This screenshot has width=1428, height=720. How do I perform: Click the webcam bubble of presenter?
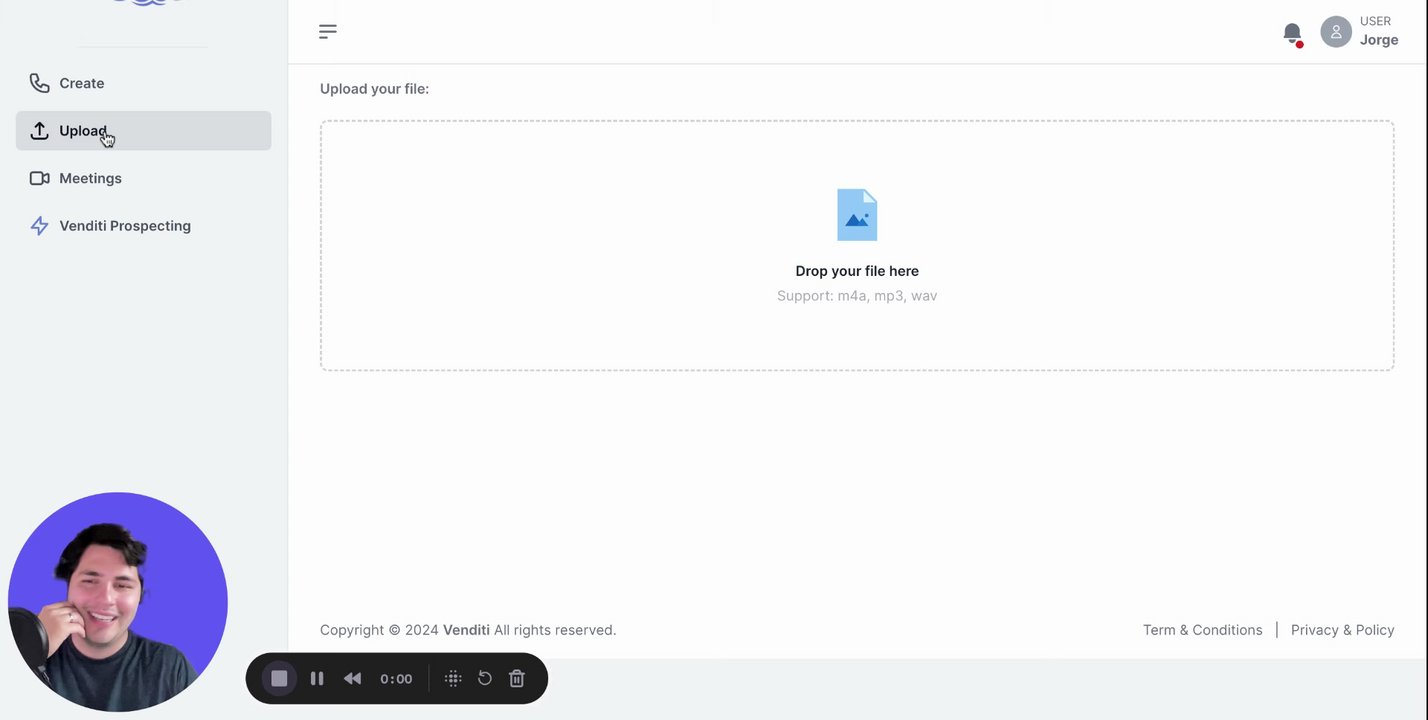pos(118,602)
